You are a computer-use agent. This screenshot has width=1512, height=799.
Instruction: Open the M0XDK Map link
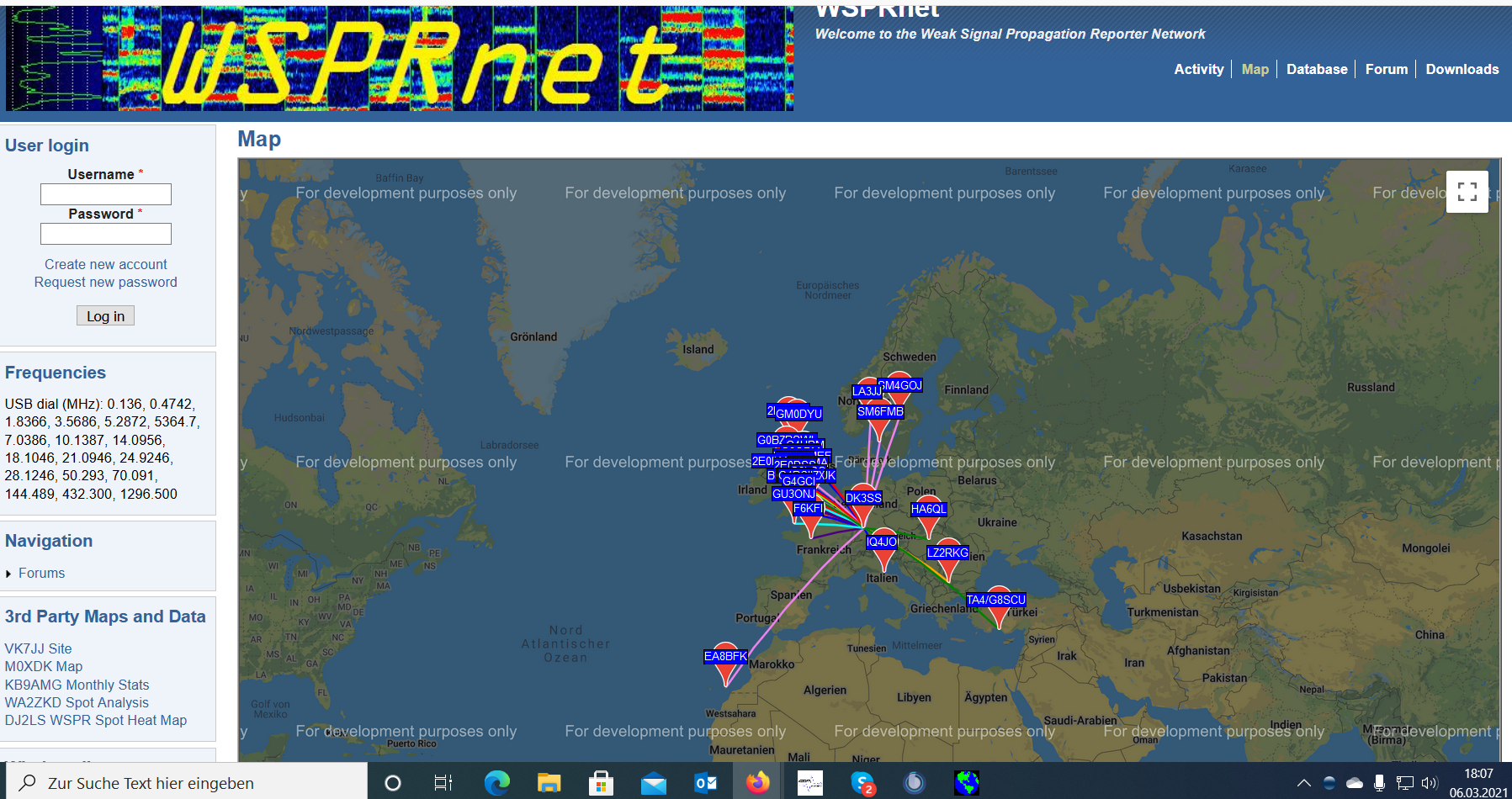44,666
